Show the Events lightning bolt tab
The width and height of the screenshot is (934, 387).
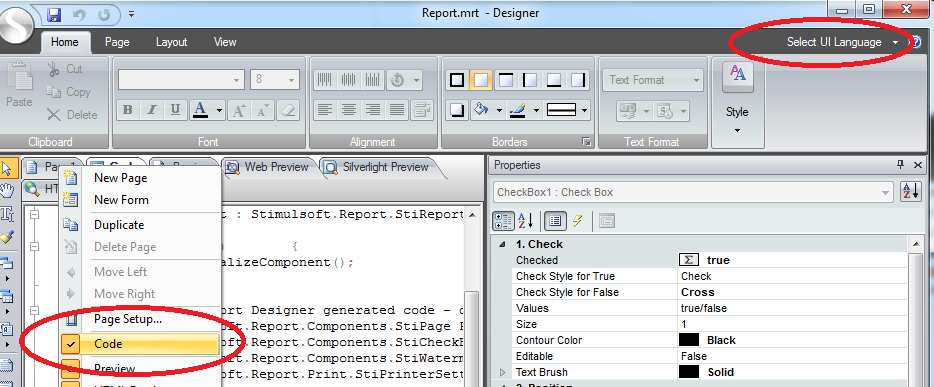(577, 221)
